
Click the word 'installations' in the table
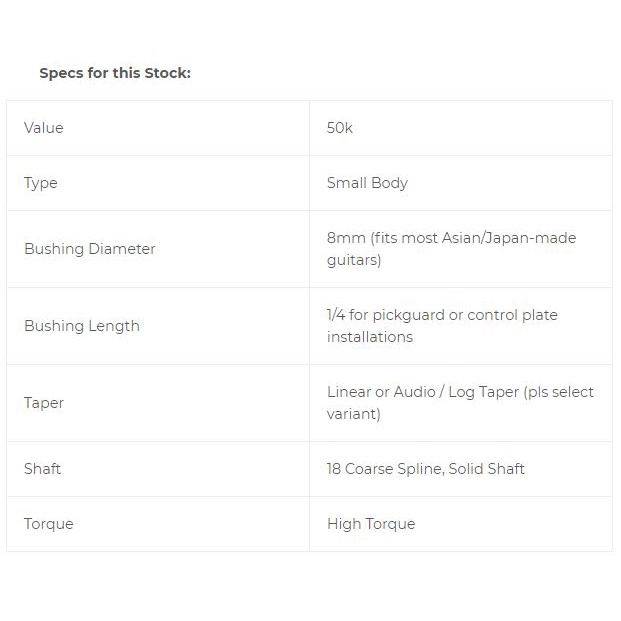(370, 337)
